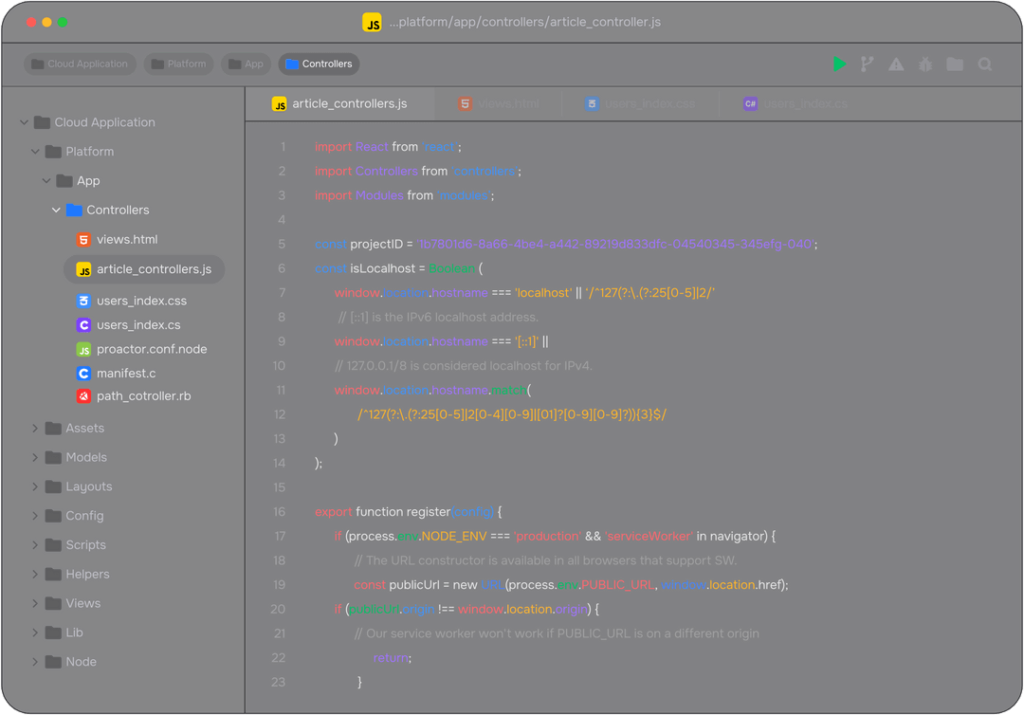Open users_index.cs in the file tree

[x=138, y=325]
